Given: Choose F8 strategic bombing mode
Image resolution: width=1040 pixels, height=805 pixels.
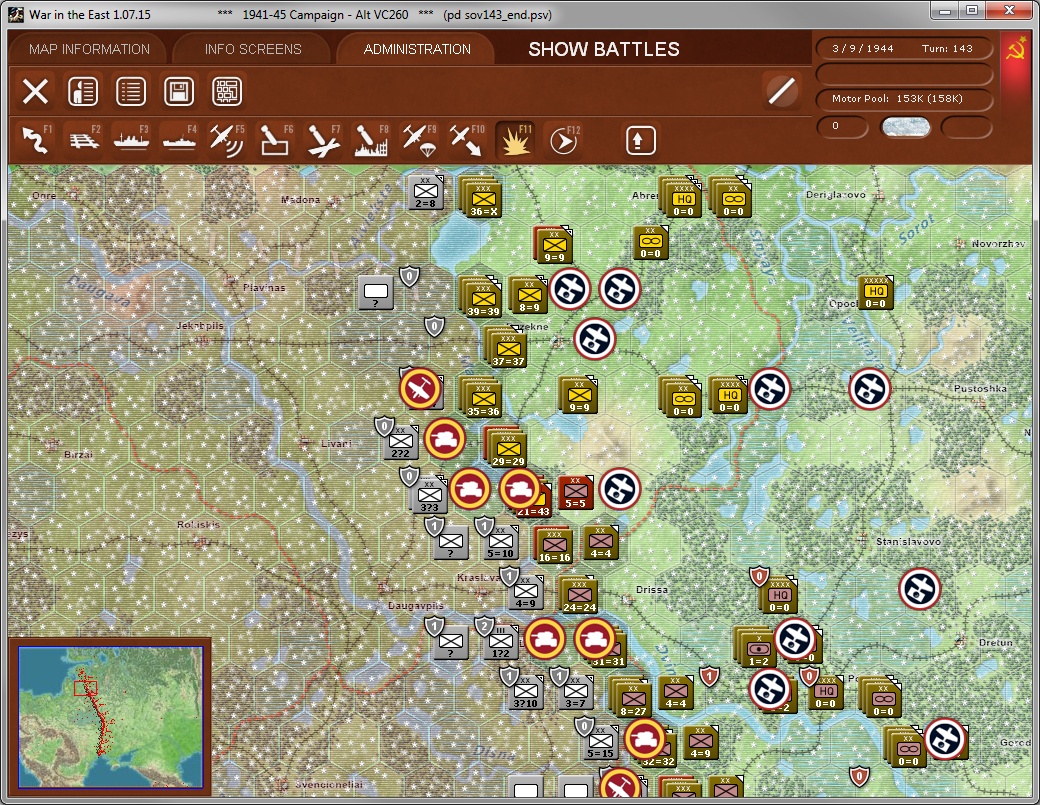Looking at the screenshot, I should (x=371, y=139).
